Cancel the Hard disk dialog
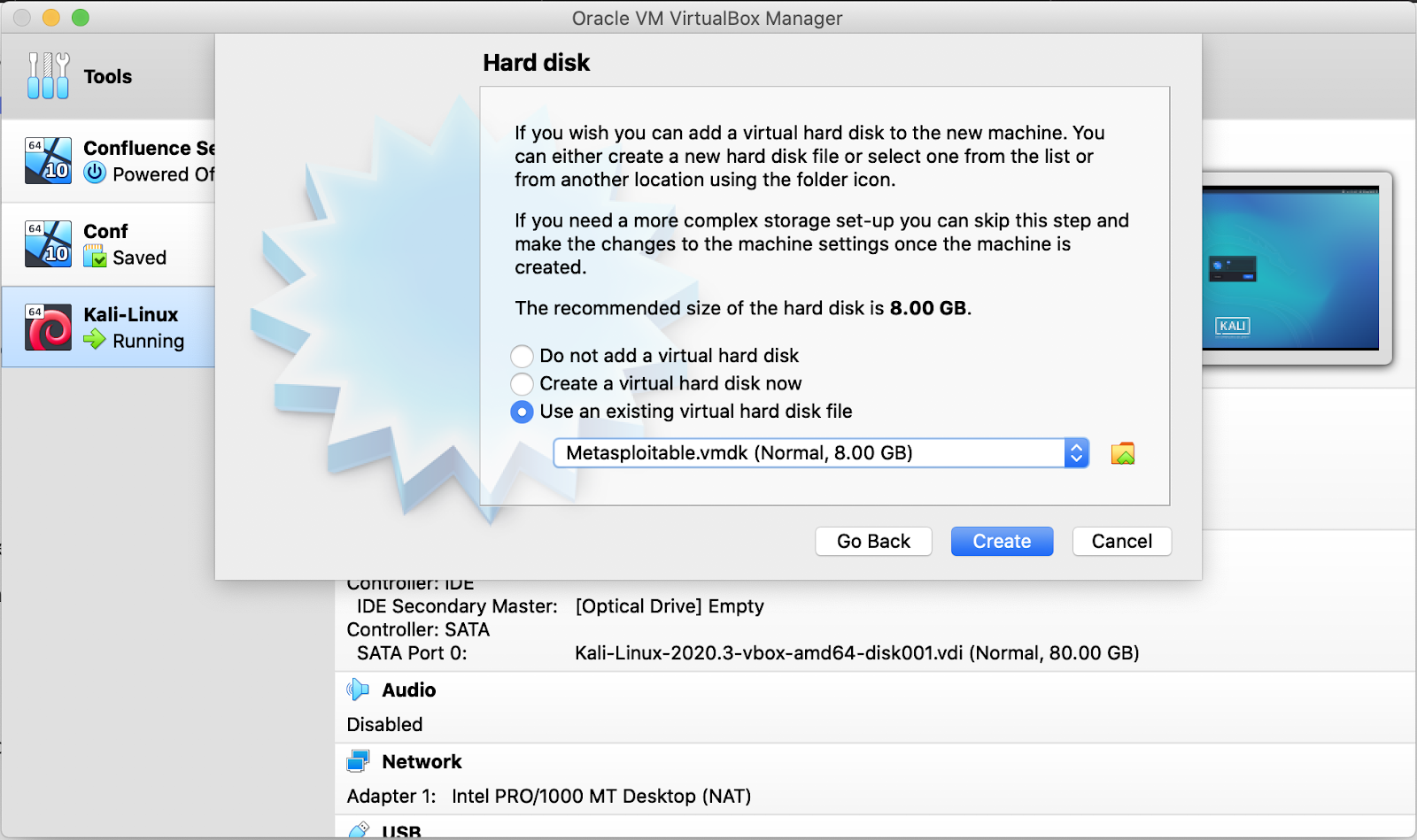Viewport: 1417px width, 840px height. 1121,541
